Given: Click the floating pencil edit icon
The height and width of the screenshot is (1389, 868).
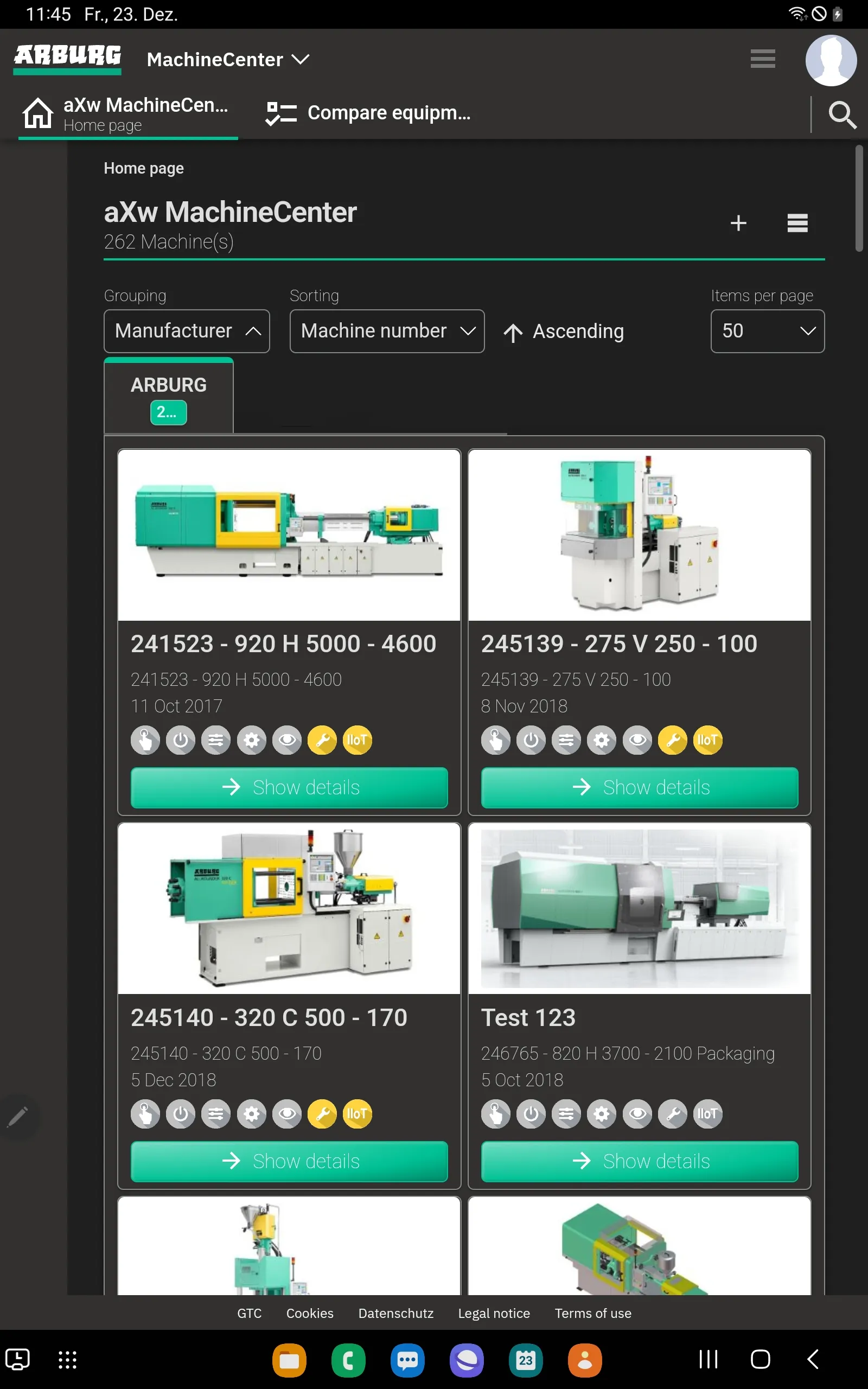Looking at the screenshot, I should 18,1117.
